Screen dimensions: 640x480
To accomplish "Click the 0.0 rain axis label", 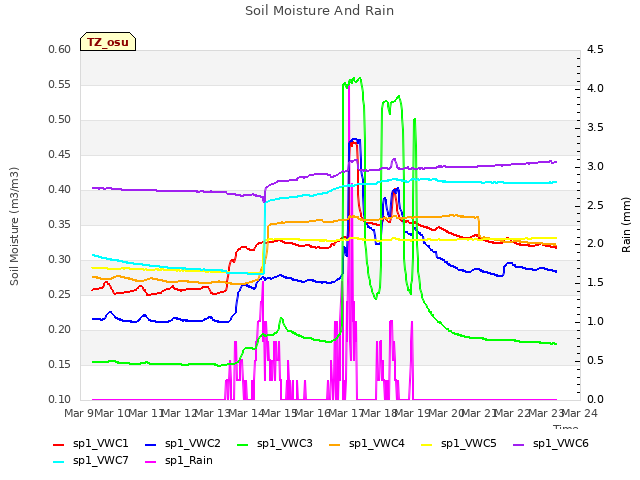I will pos(595,400).
